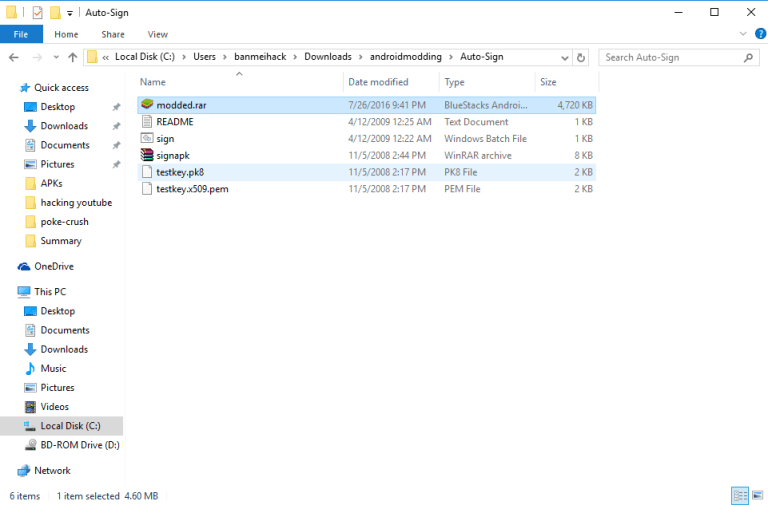The width and height of the screenshot is (768, 505).
Task: Click the Properties icon in the quick access toolbar
Action: pyautogui.click(x=38, y=12)
